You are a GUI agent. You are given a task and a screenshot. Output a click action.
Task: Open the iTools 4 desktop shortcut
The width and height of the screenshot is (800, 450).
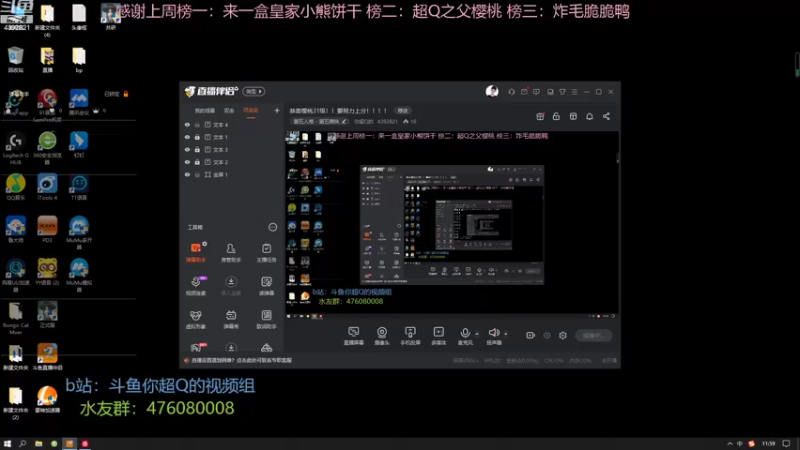pyautogui.click(x=47, y=187)
